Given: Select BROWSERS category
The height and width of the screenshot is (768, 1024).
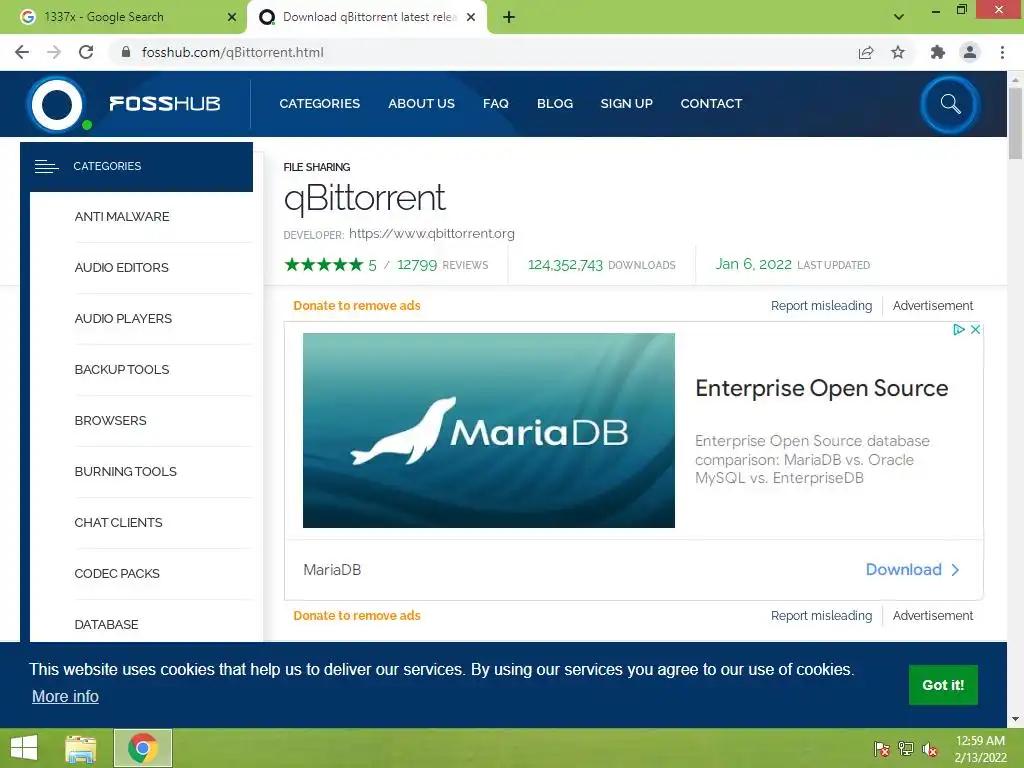Looking at the screenshot, I should (110, 421).
